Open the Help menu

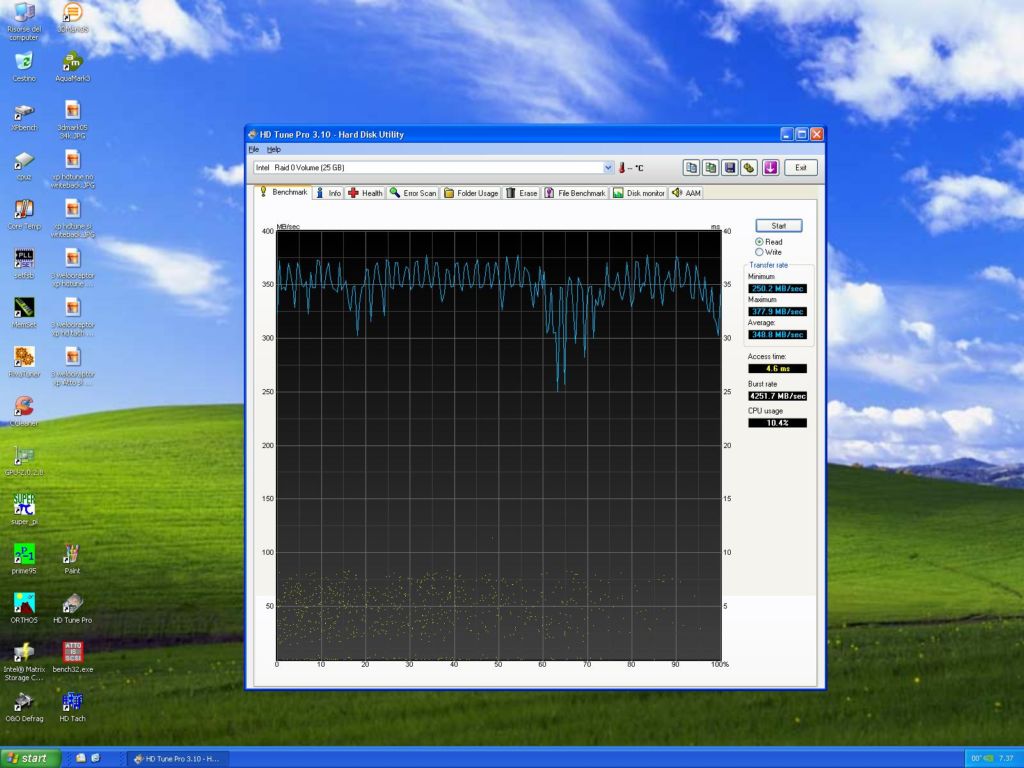click(x=274, y=150)
